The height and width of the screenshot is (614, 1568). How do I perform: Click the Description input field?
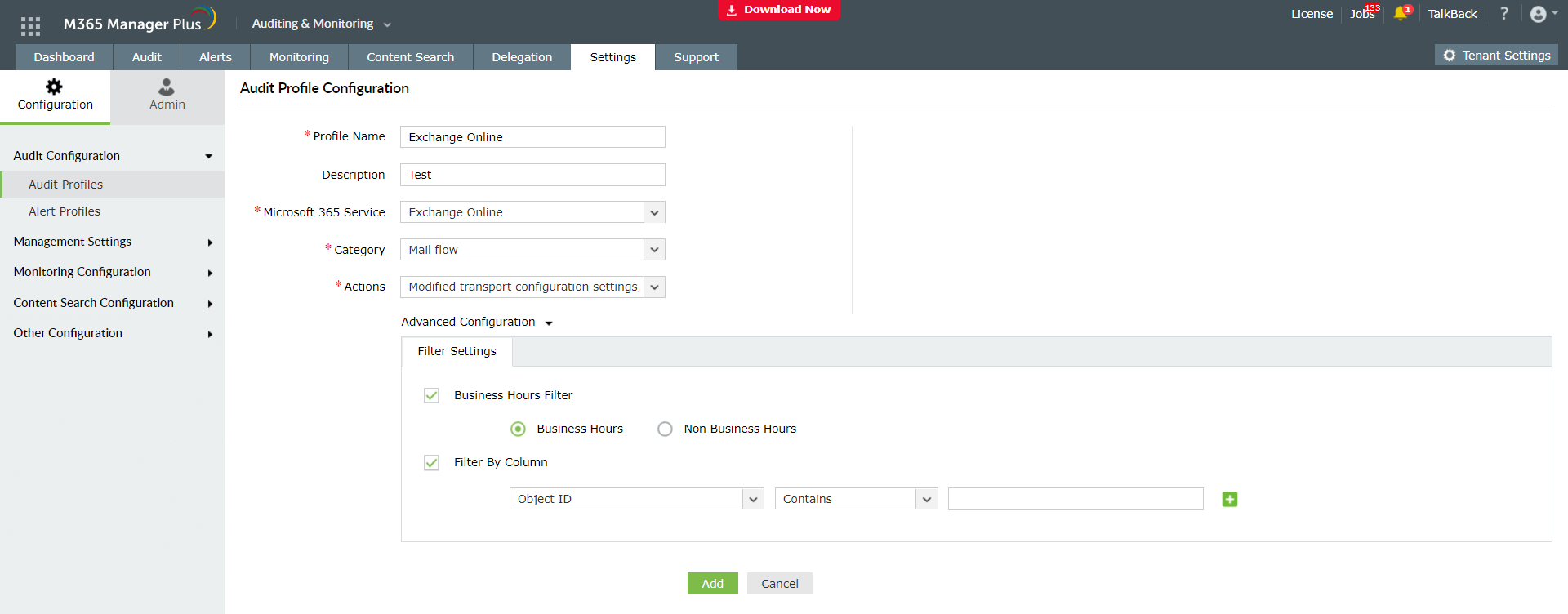[532, 175]
